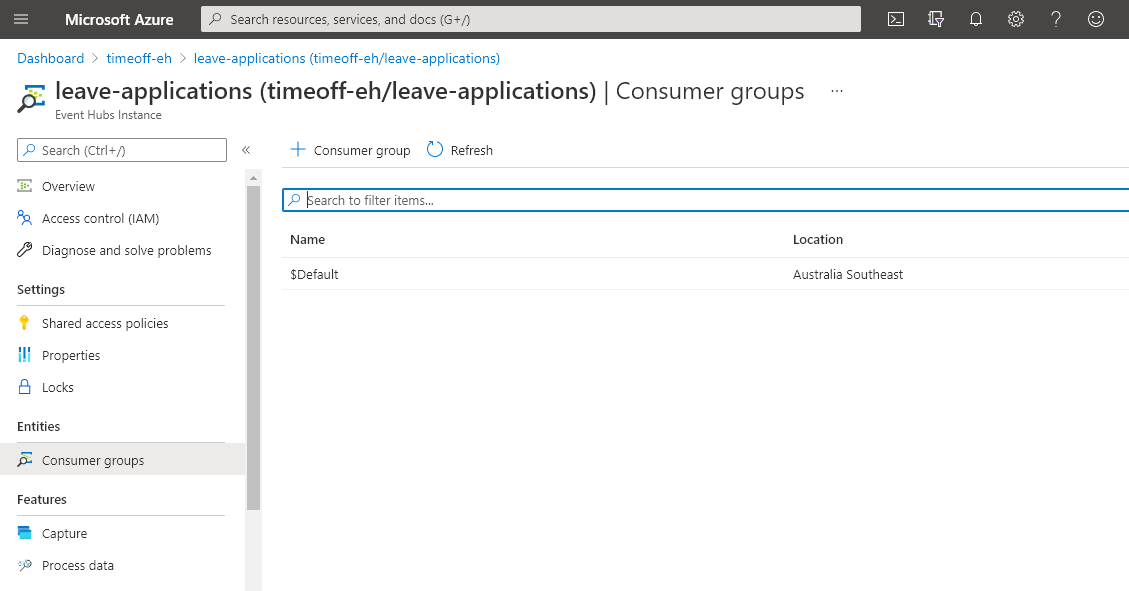The image size is (1129, 591).
Task: Collapse the sidebar with double chevron
Action: click(246, 150)
